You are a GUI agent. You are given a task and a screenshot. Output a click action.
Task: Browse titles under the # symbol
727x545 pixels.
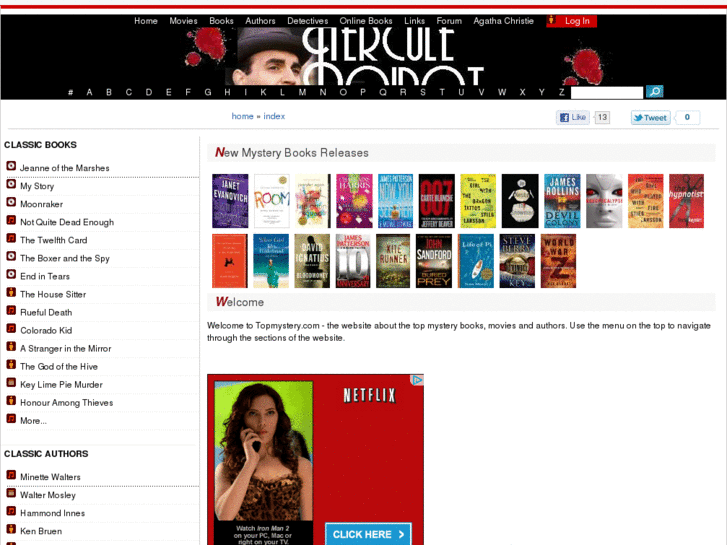pyautogui.click(x=70, y=92)
